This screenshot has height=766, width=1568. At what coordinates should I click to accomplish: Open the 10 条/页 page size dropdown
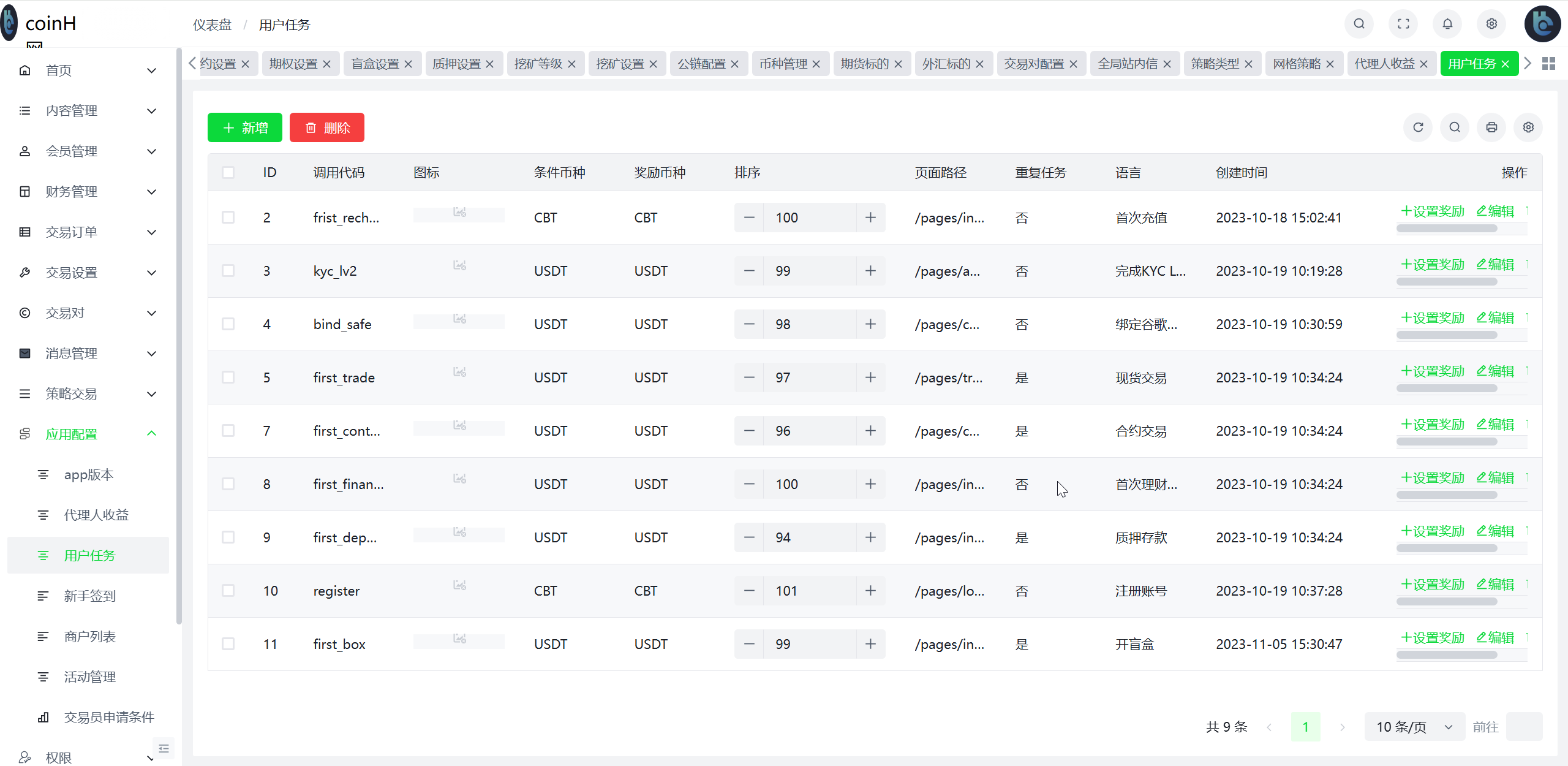[1414, 727]
